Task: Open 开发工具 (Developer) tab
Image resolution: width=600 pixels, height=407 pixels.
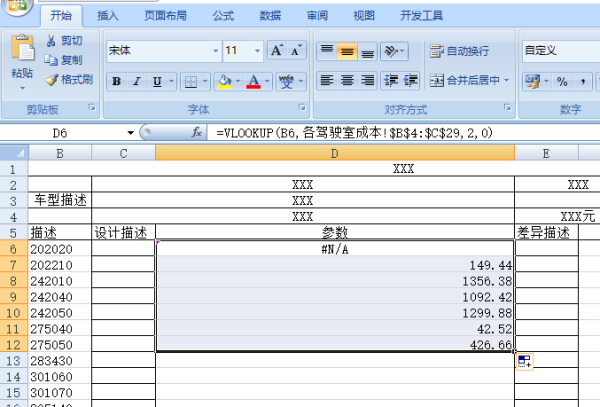Action: [421, 16]
